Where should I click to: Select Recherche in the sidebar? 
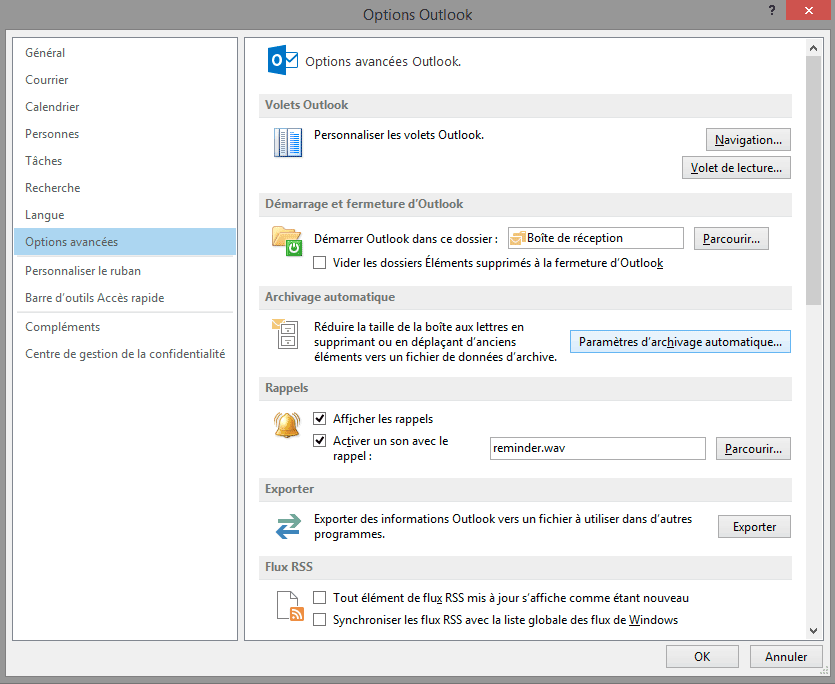pos(125,188)
